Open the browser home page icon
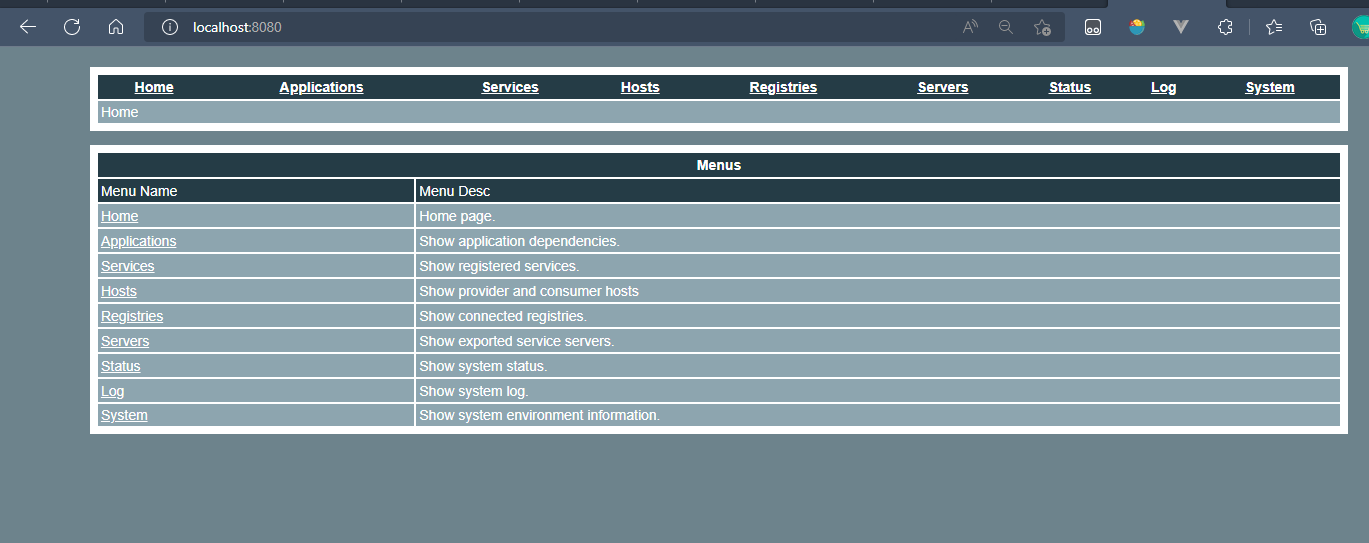The width and height of the screenshot is (1369, 543). (116, 27)
